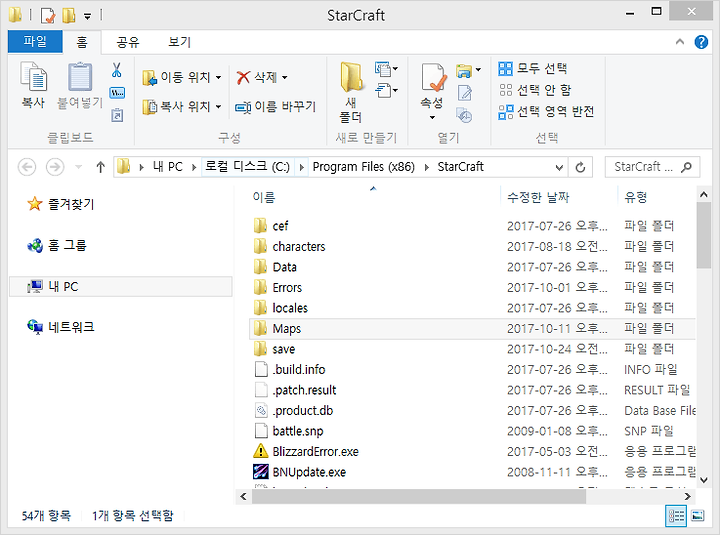Switch to the Home (홈) ribbon tab
This screenshot has height=535, width=720.
pos(82,42)
